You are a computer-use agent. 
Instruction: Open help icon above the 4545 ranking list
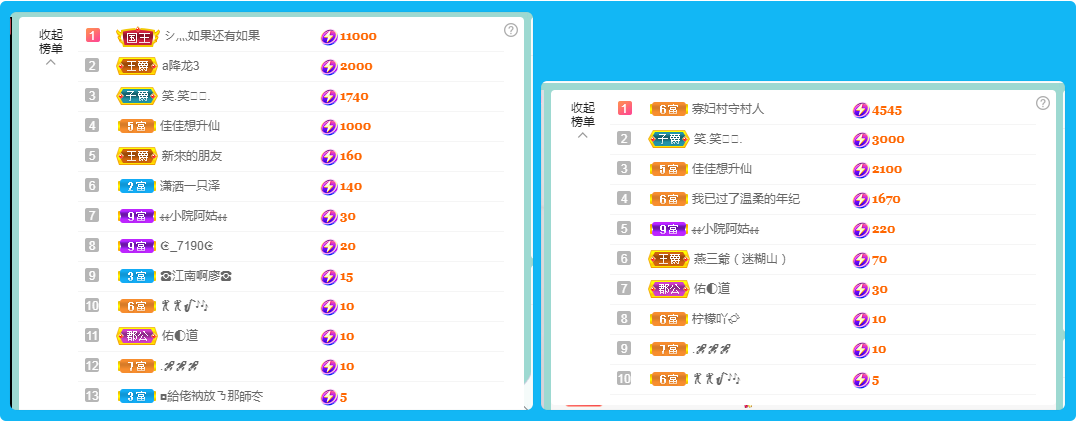pos(1042,103)
